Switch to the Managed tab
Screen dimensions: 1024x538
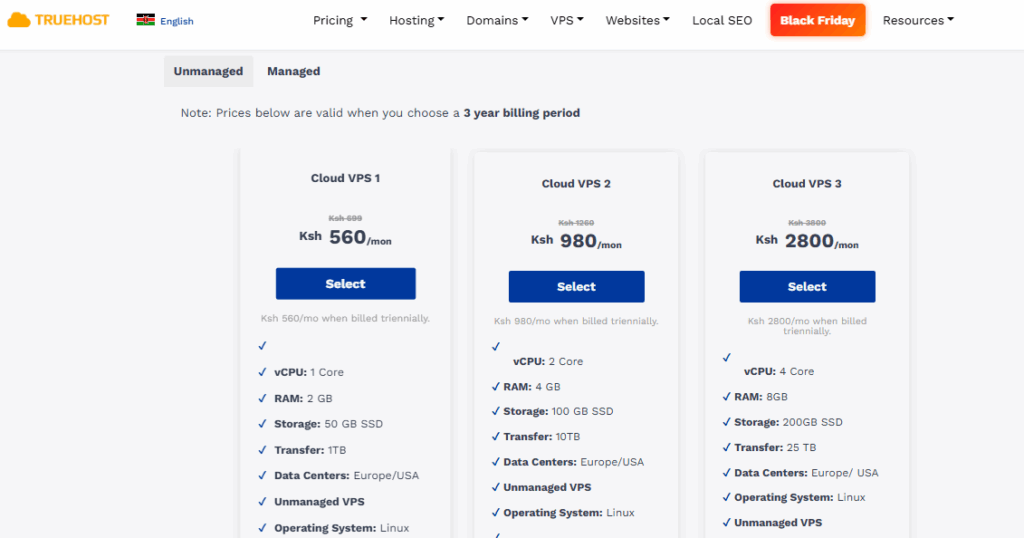[x=293, y=71]
